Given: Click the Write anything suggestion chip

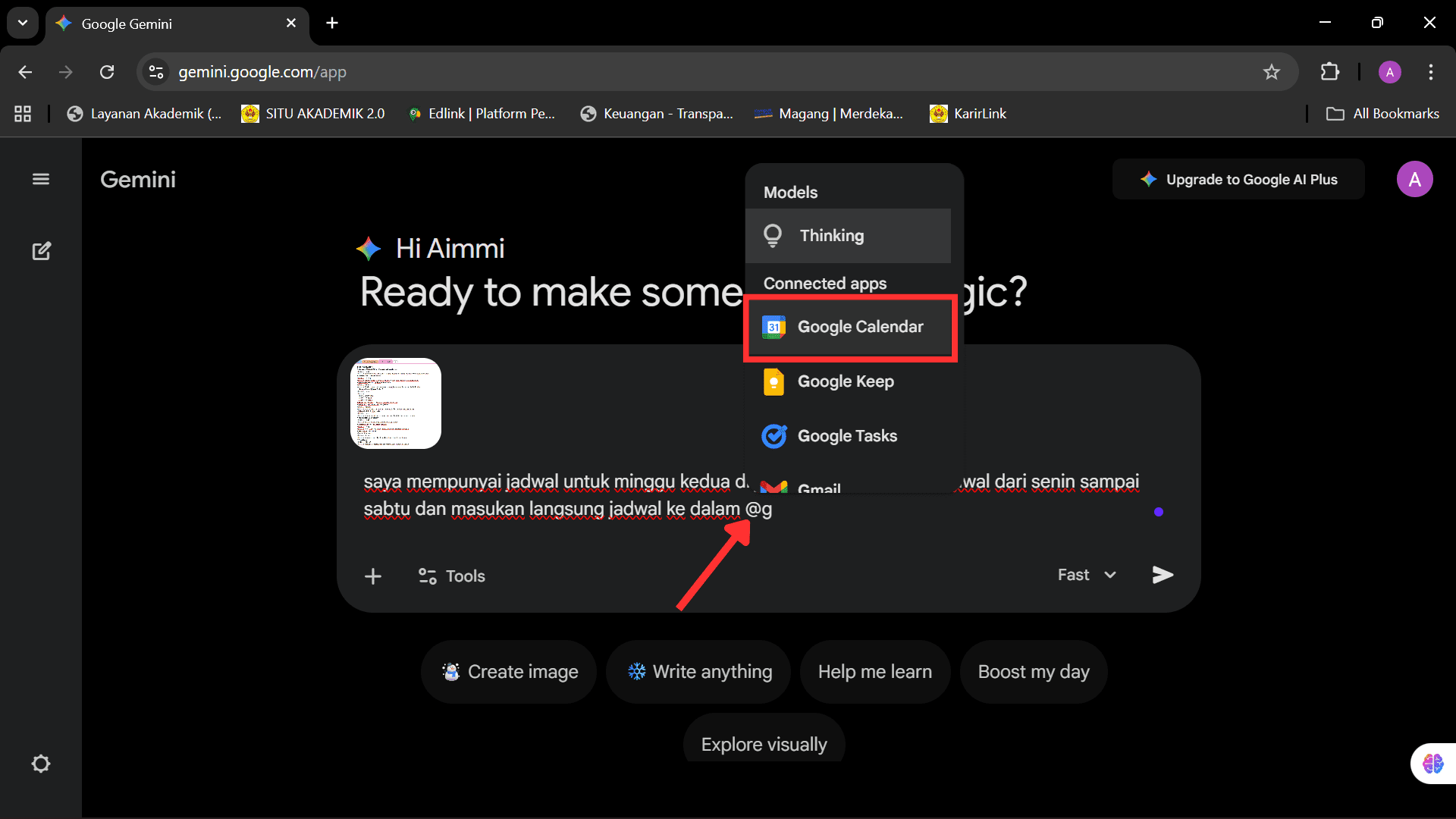Looking at the screenshot, I should point(698,672).
